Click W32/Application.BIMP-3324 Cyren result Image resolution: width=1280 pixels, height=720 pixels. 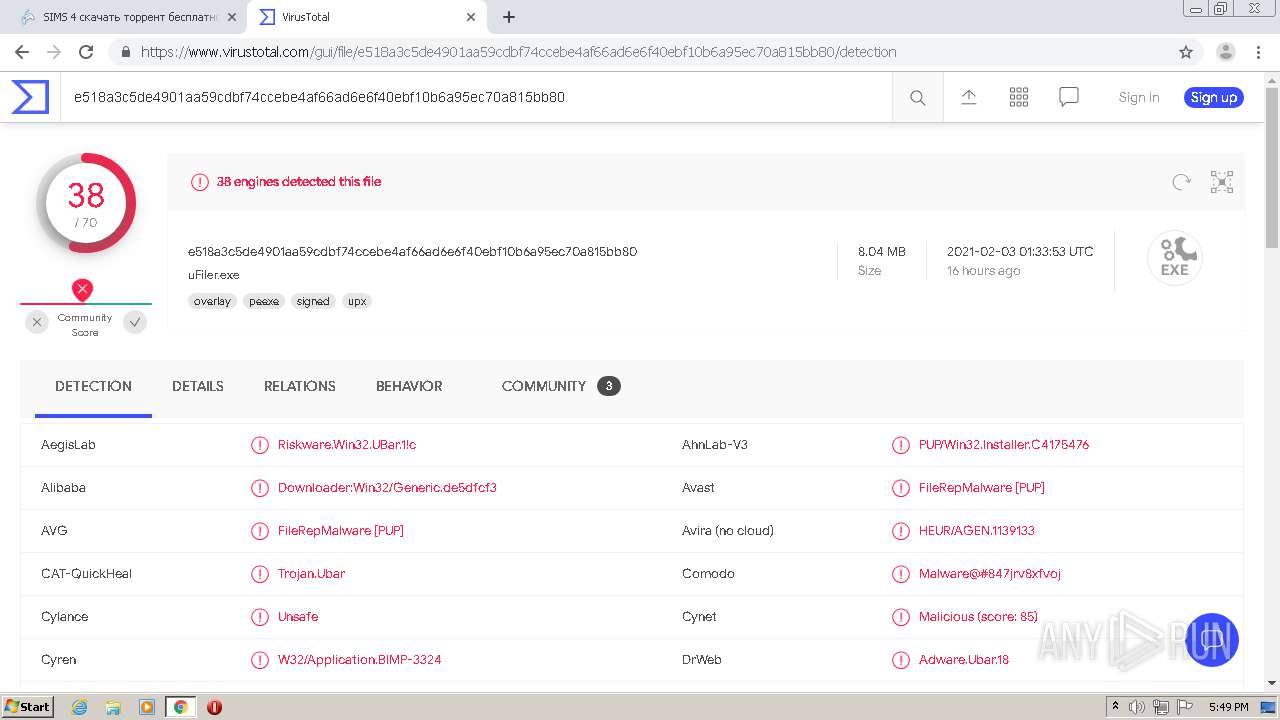tap(360, 659)
